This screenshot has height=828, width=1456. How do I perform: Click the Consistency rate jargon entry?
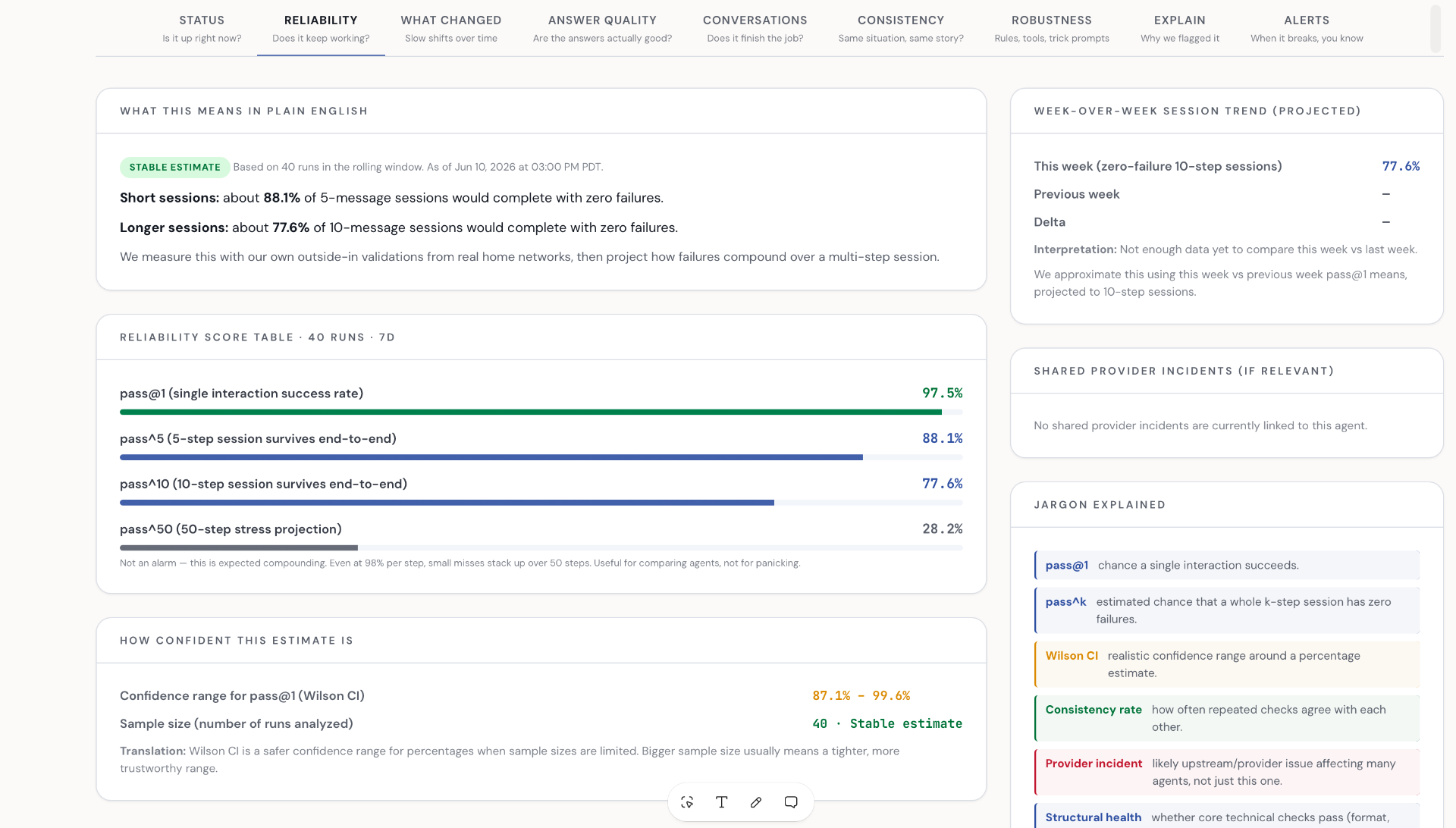coord(1227,718)
